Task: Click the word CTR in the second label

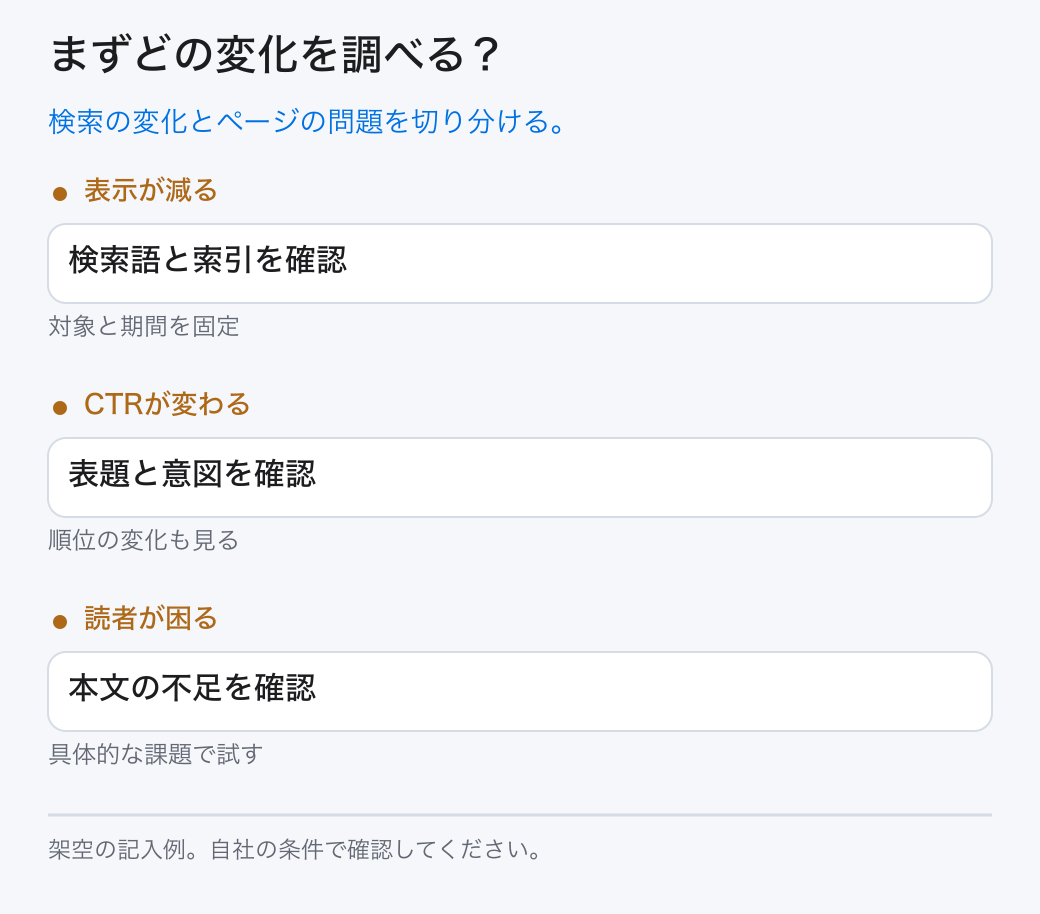Action: coord(113,405)
